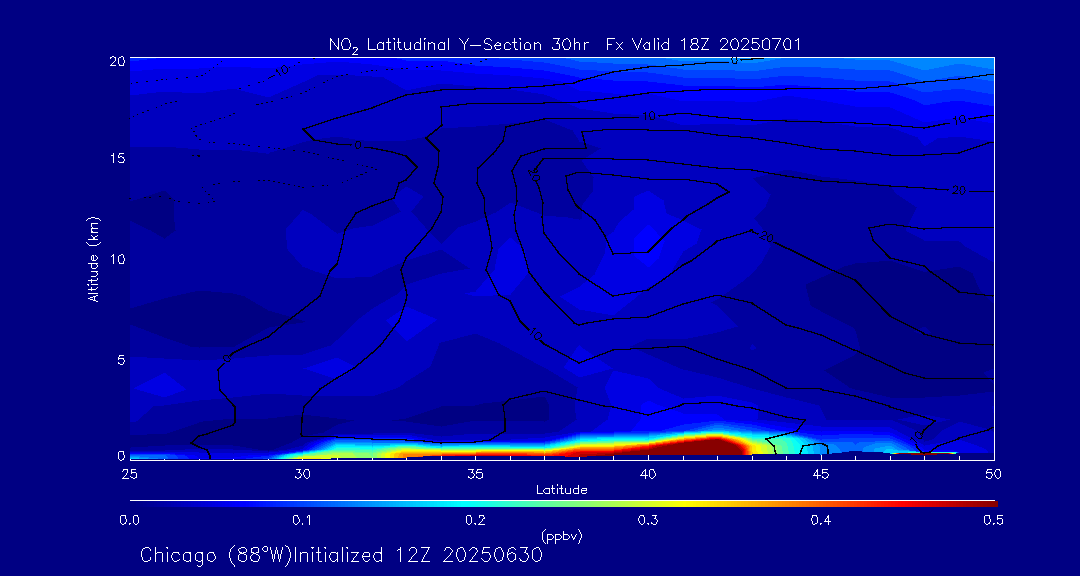Click contour label 20 near latitude 49
Screen dimensions: 1080x576
959,191
